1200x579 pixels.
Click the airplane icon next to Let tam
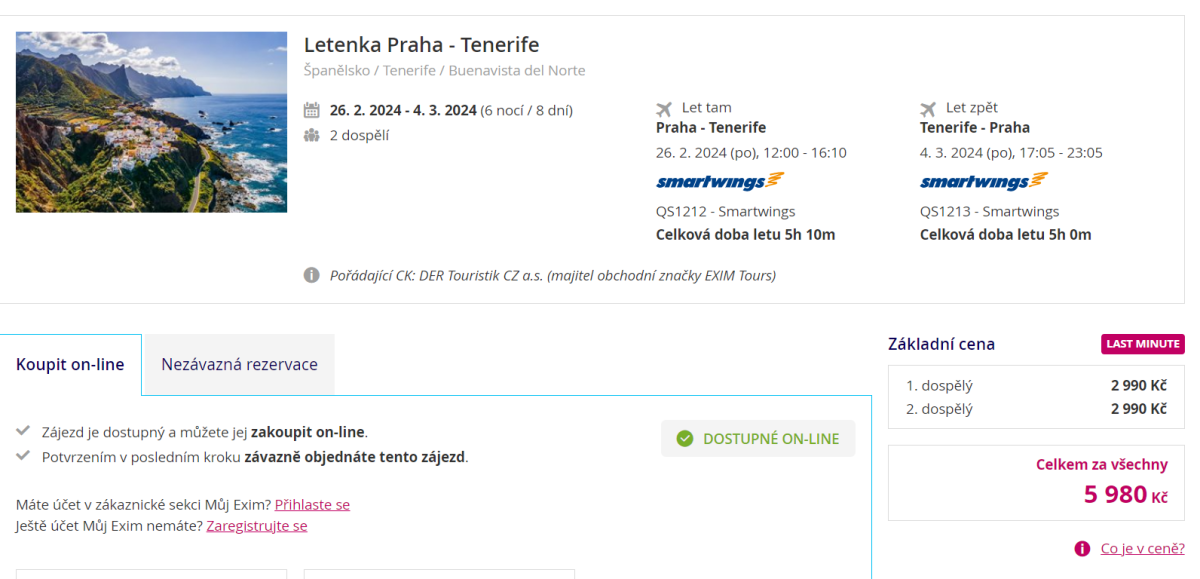tap(664, 108)
